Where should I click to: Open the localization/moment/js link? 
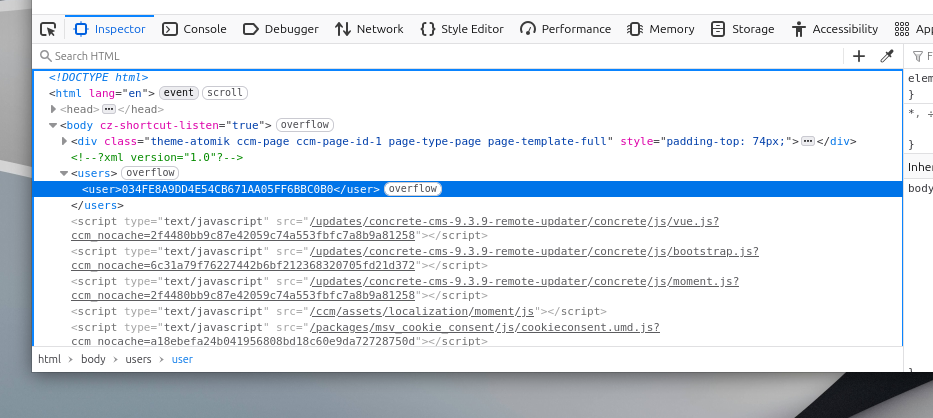[x=422, y=311]
